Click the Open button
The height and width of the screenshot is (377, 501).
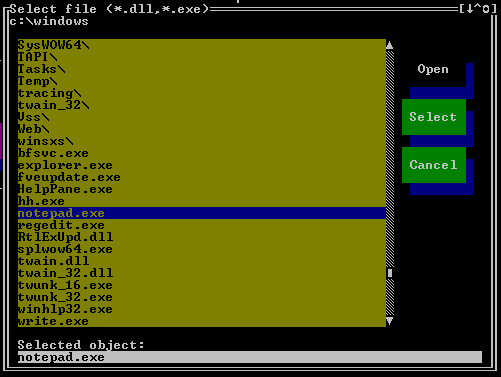point(433,69)
